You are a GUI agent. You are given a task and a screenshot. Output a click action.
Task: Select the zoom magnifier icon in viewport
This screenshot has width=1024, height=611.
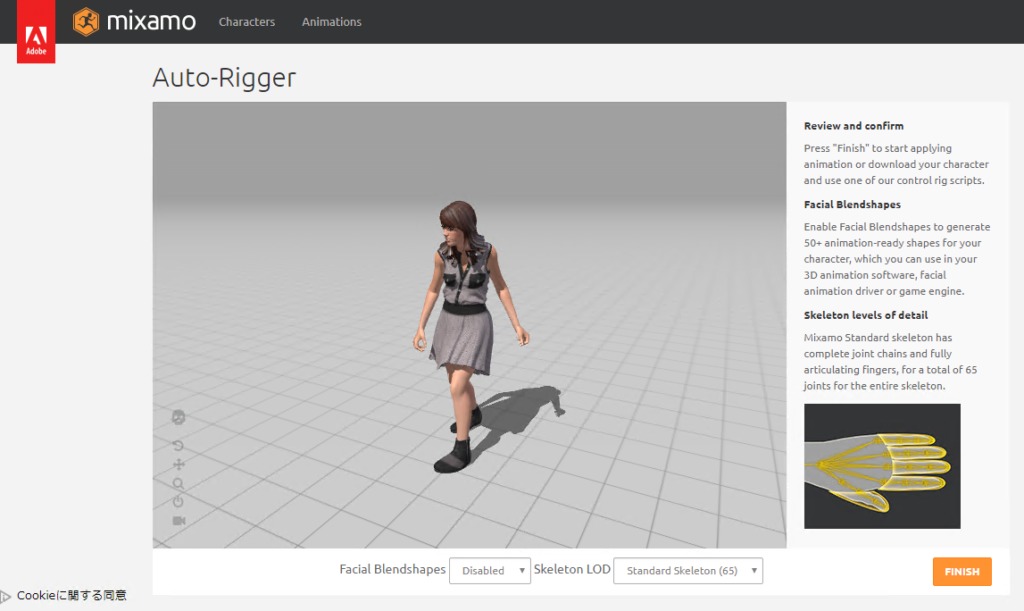[178, 484]
